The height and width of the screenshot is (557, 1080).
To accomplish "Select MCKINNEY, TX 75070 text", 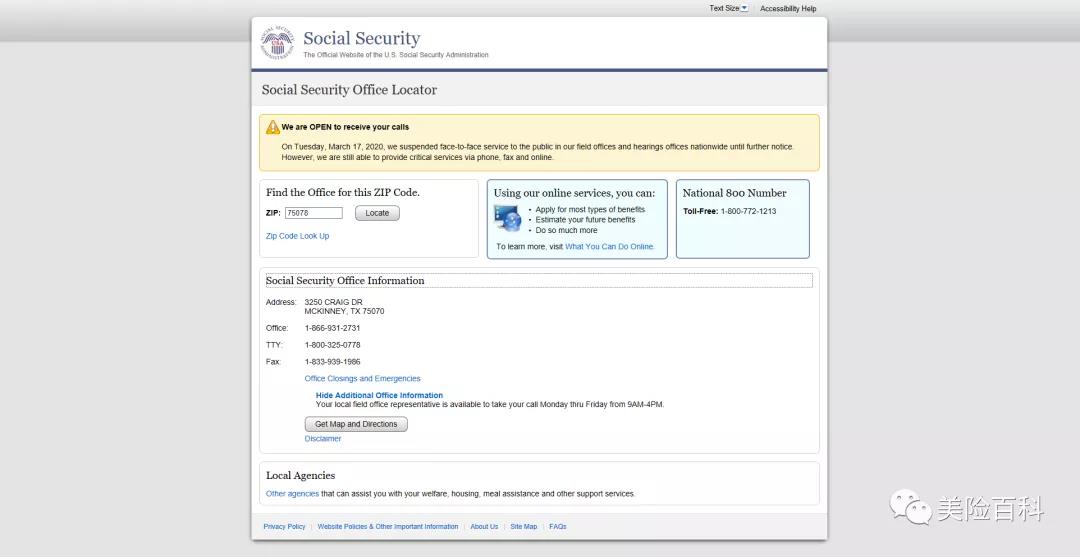I will (344, 311).
